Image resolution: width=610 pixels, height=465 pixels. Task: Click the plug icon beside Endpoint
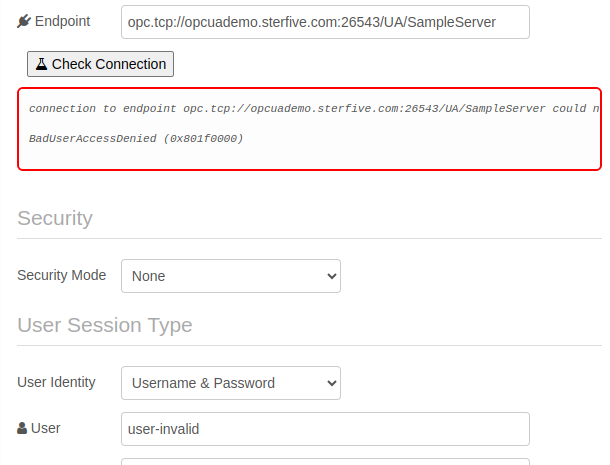(24, 21)
